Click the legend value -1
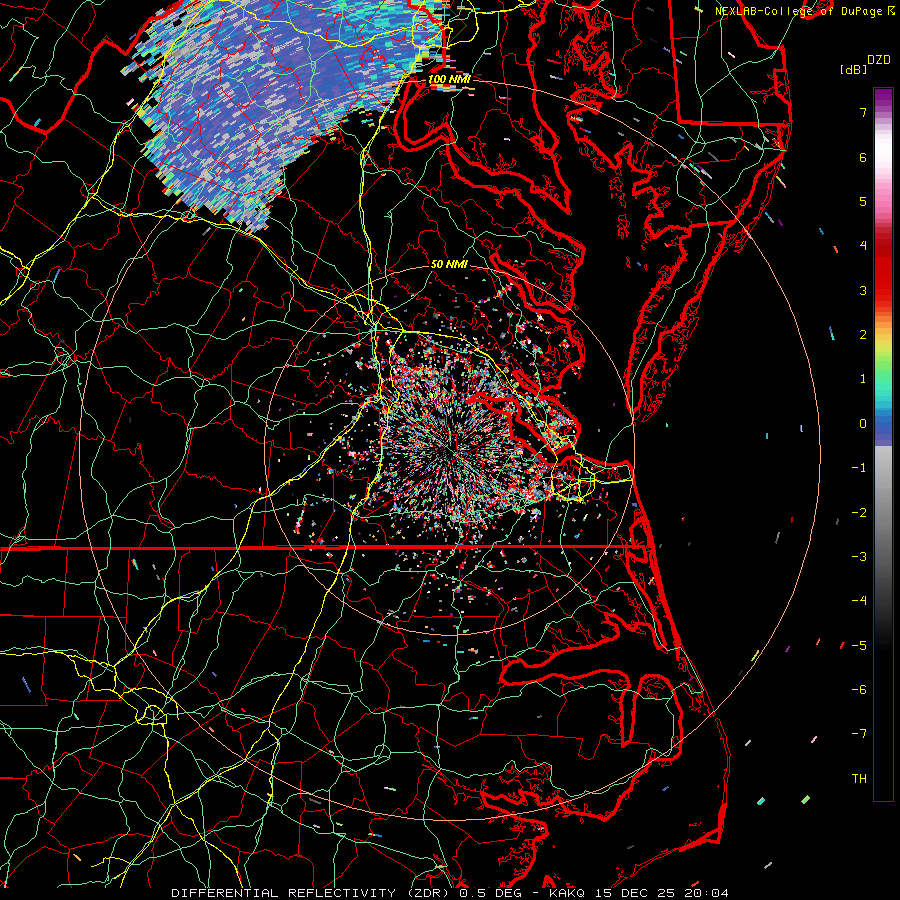The image size is (900, 900). 859,468
